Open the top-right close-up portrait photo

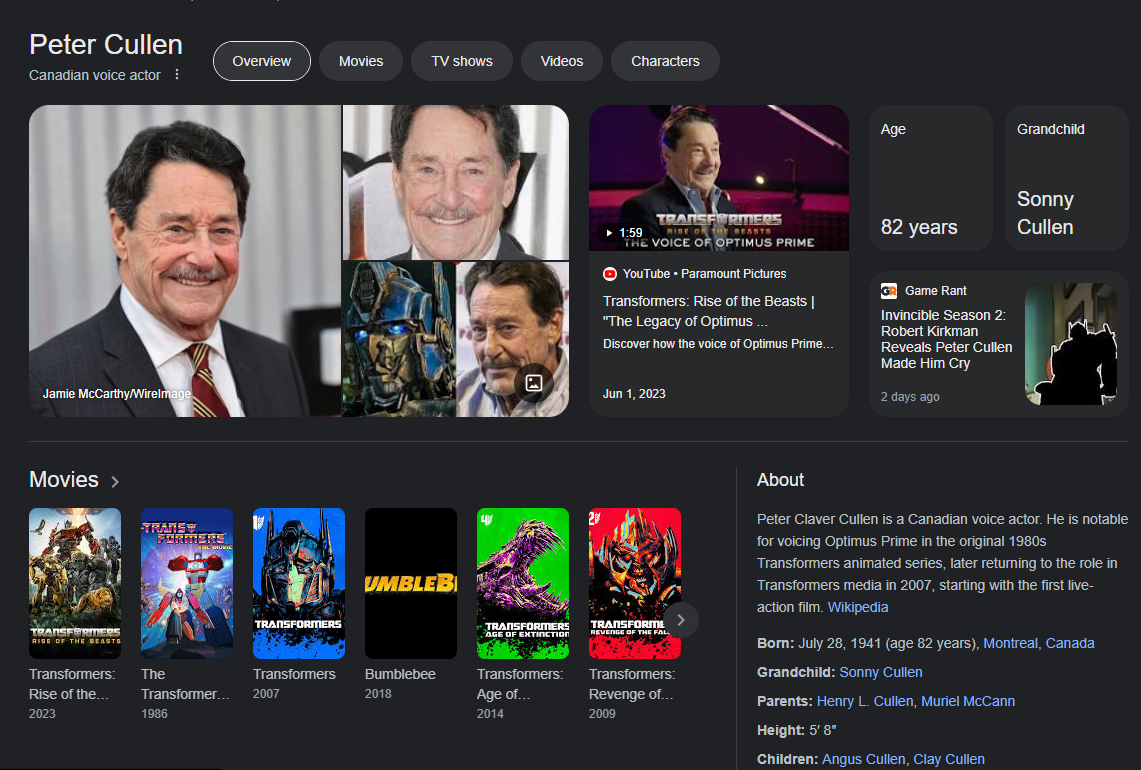click(456, 183)
